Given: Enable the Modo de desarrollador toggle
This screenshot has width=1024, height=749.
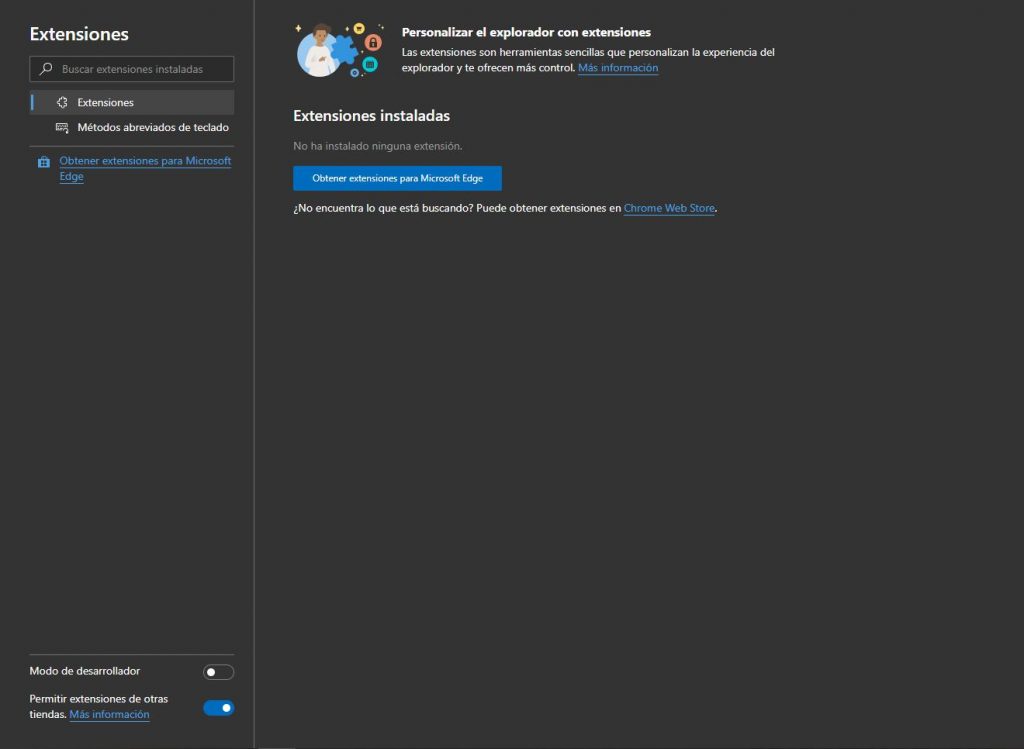Looking at the screenshot, I should click(x=218, y=672).
